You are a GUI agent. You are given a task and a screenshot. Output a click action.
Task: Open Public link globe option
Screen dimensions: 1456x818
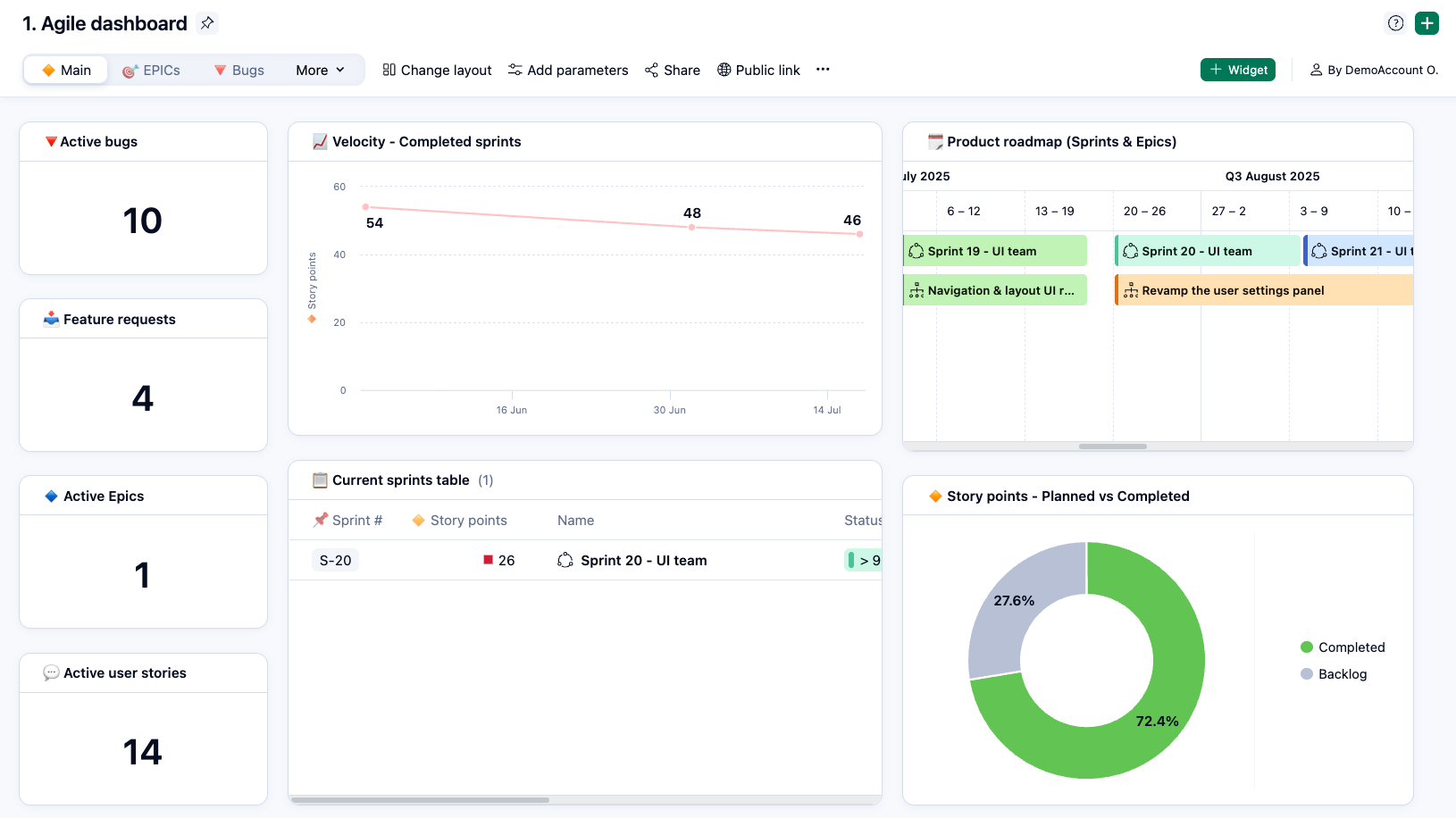tap(758, 70)
